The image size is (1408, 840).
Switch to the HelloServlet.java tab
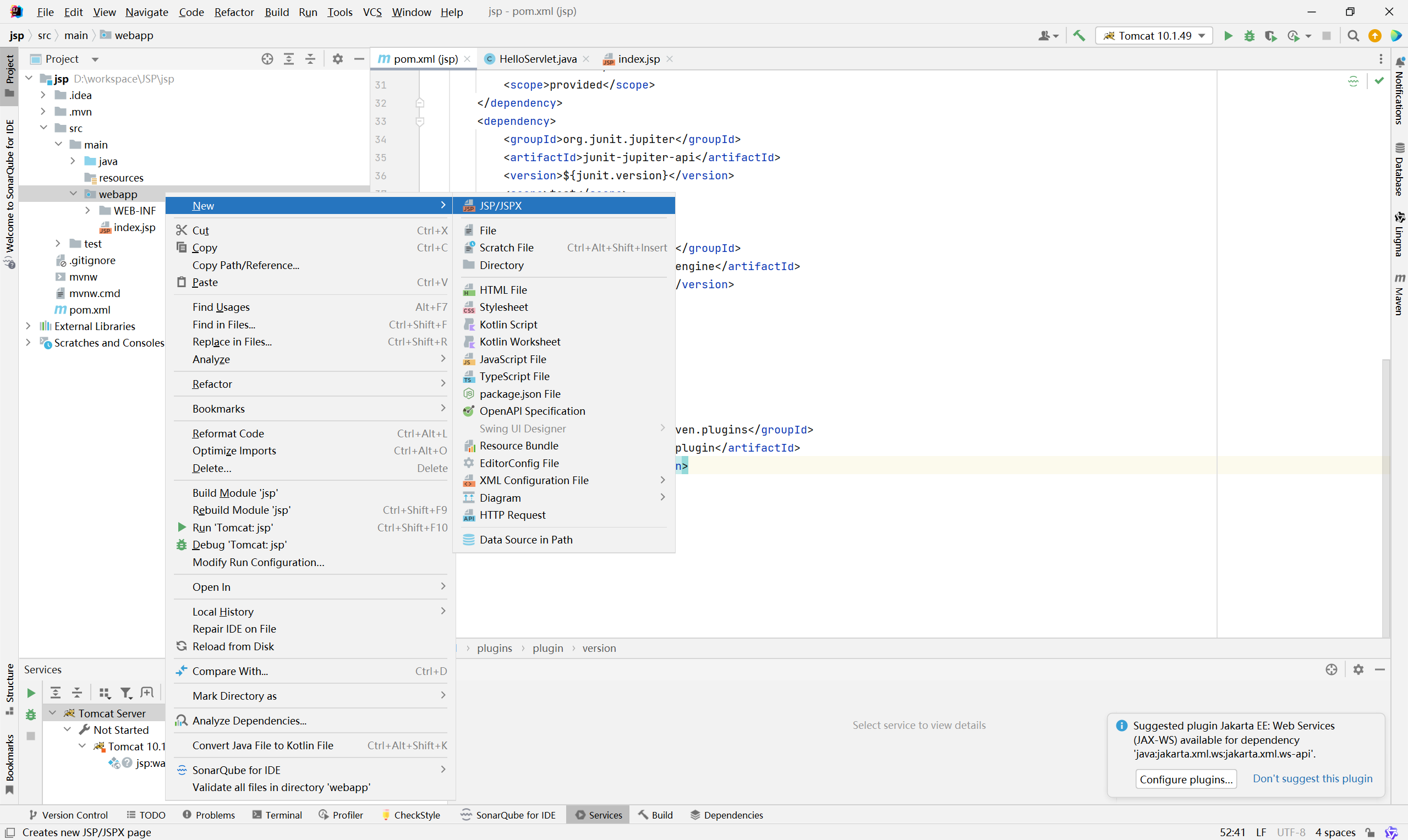537,59
